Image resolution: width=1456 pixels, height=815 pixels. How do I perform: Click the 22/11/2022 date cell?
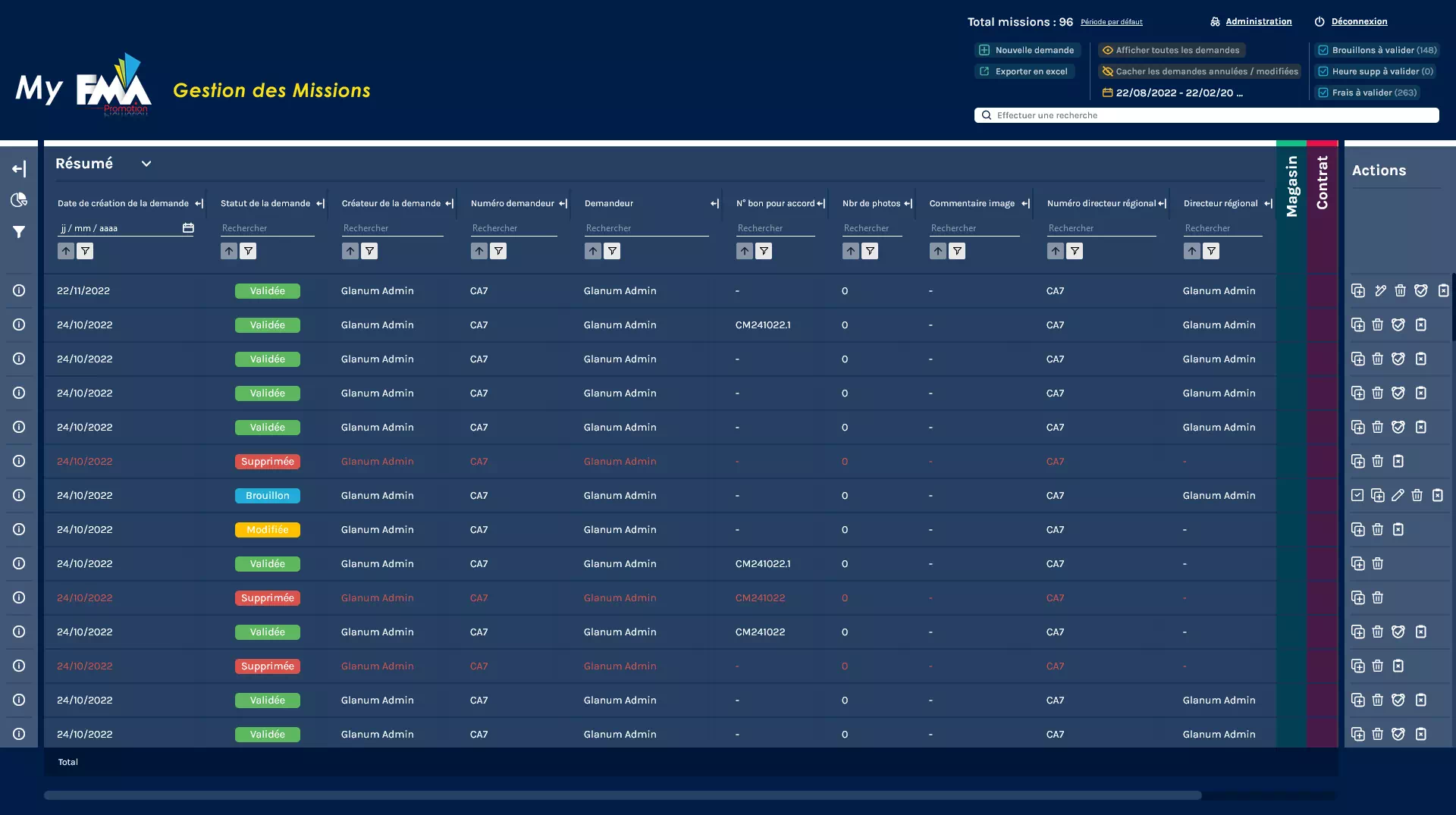(83, 290)
